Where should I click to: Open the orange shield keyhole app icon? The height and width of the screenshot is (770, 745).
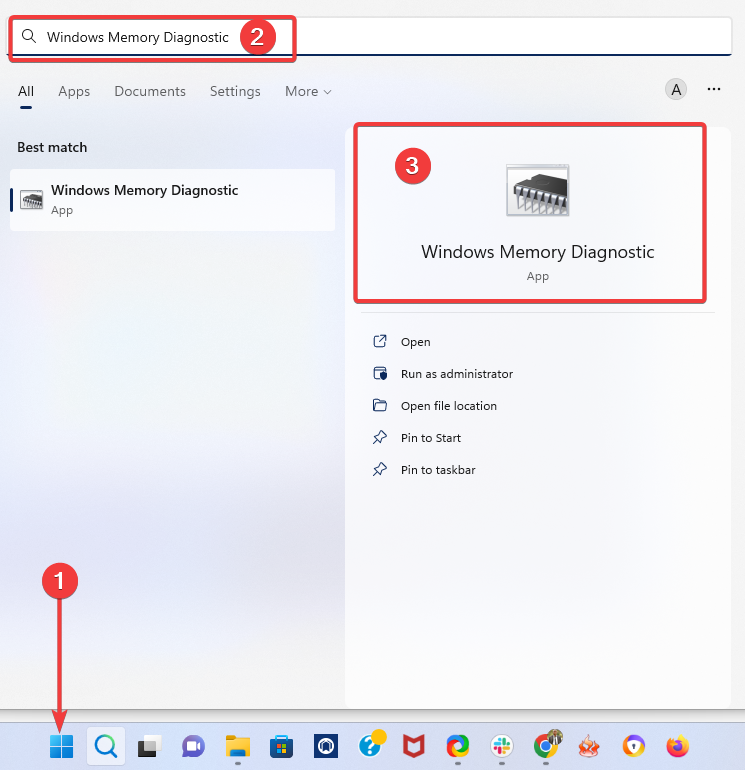634,746
